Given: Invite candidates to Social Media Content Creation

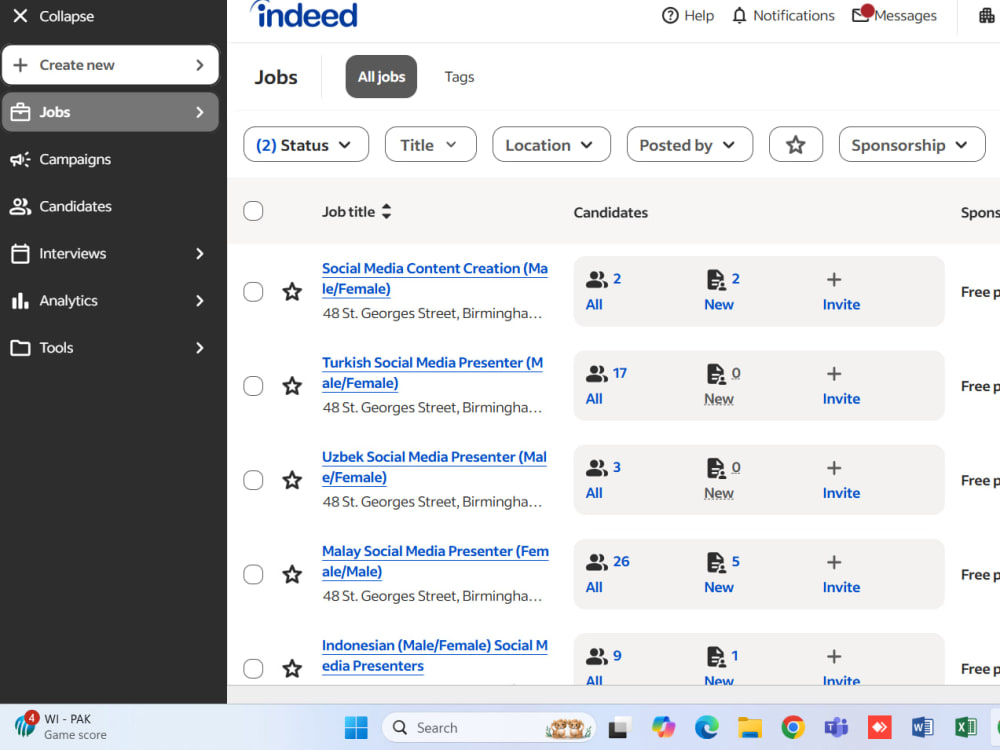Looking at the screenshot, I should 841,291.
